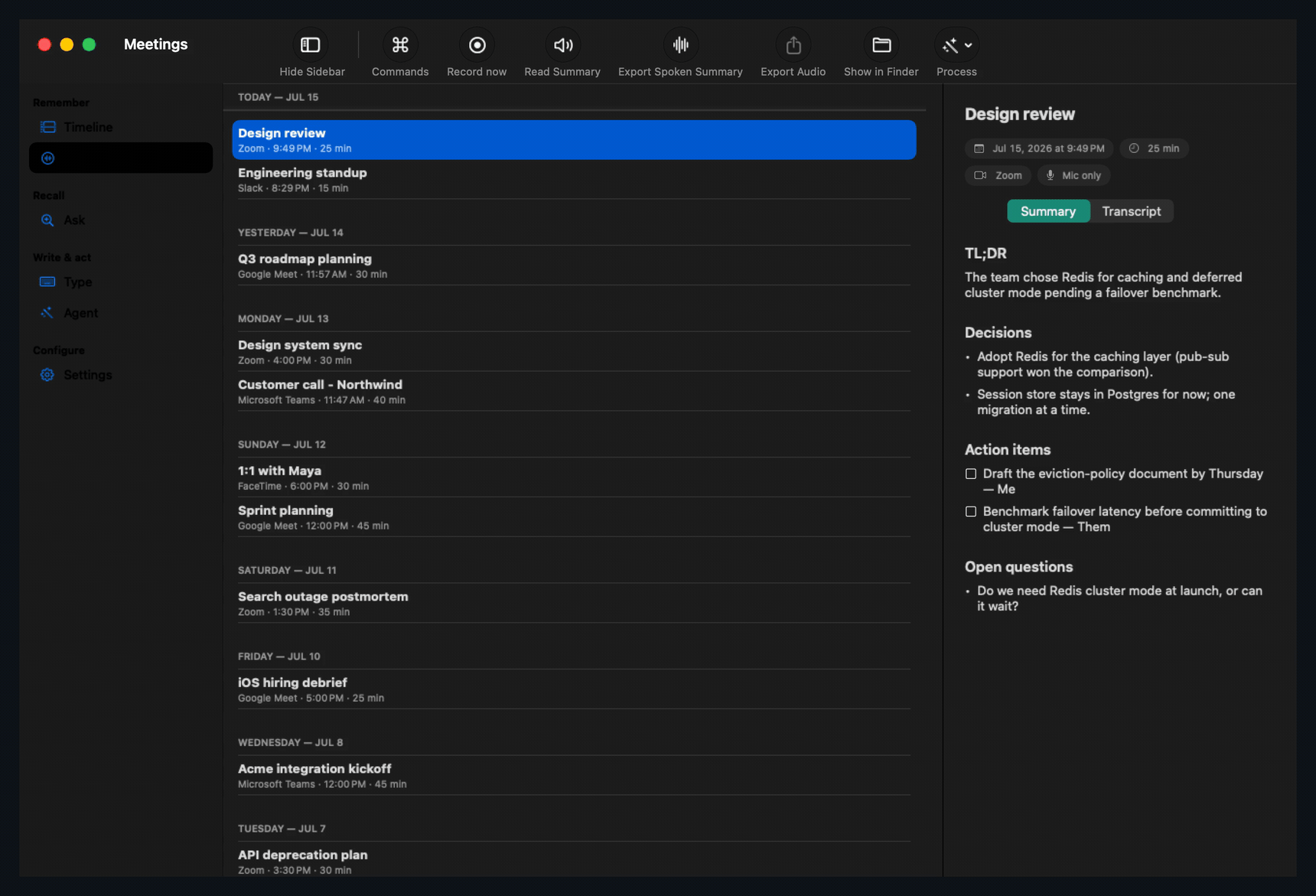This screenshot has width=1316, height=896.
Task: Open the Q3 roadmap planning meeting
Action: click(574, 266)
